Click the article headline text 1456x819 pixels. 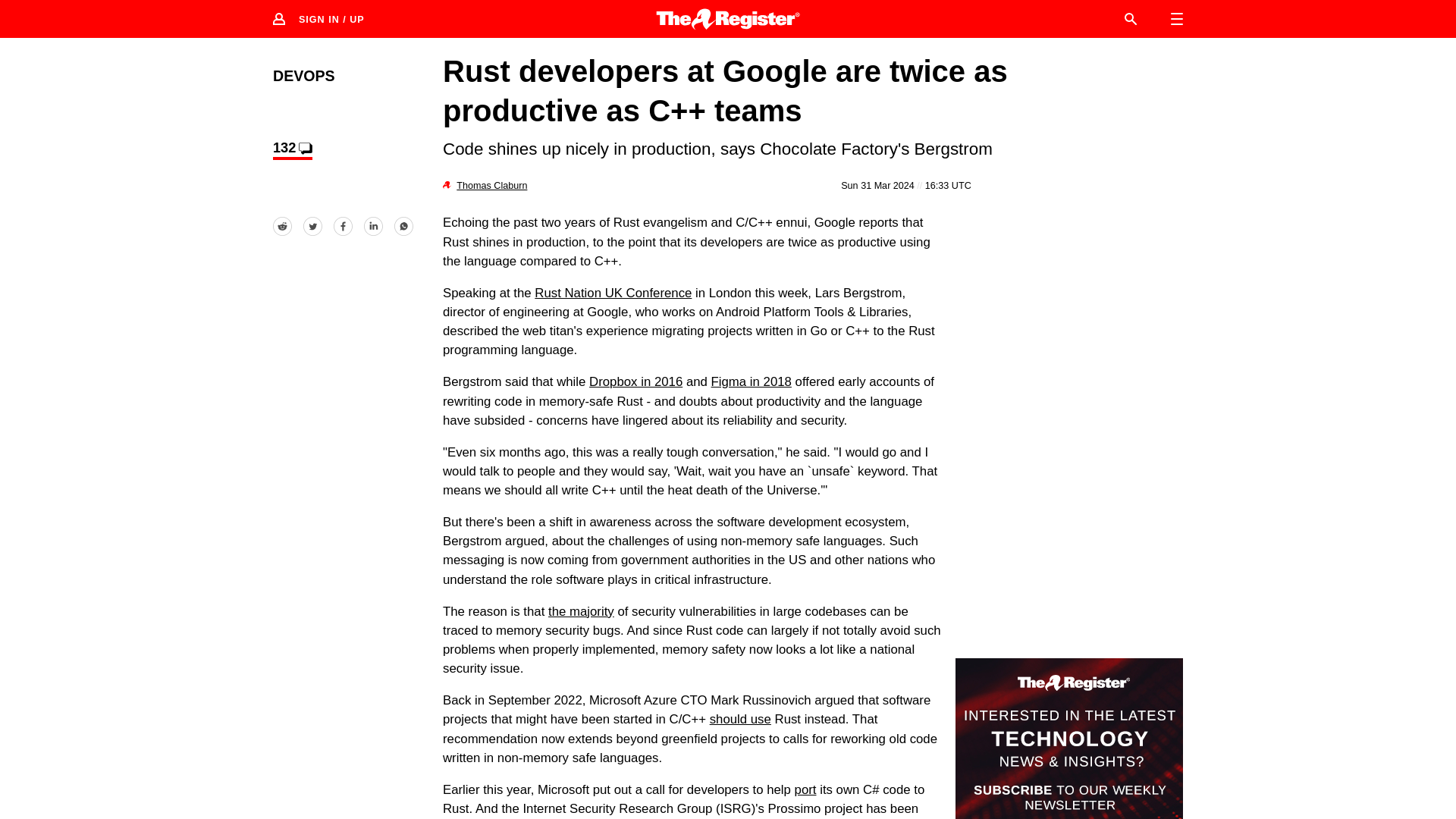pyautogui.click(x=725, y=91)
